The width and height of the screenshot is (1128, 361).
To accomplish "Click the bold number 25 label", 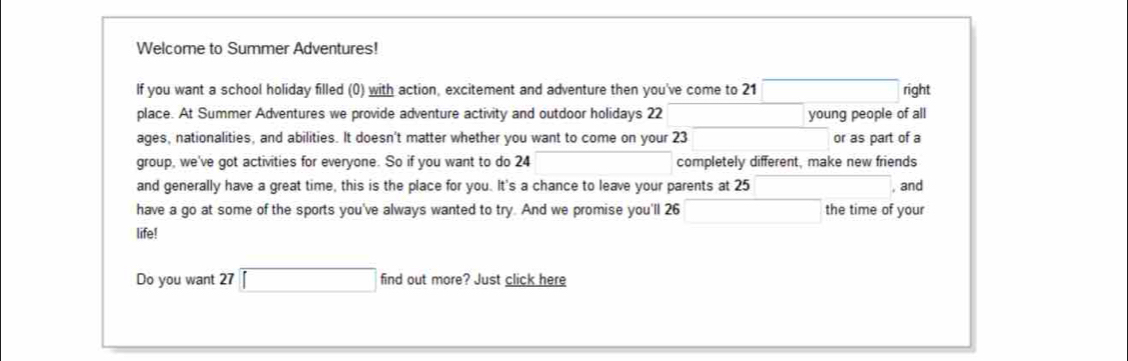I will [742, 187].
